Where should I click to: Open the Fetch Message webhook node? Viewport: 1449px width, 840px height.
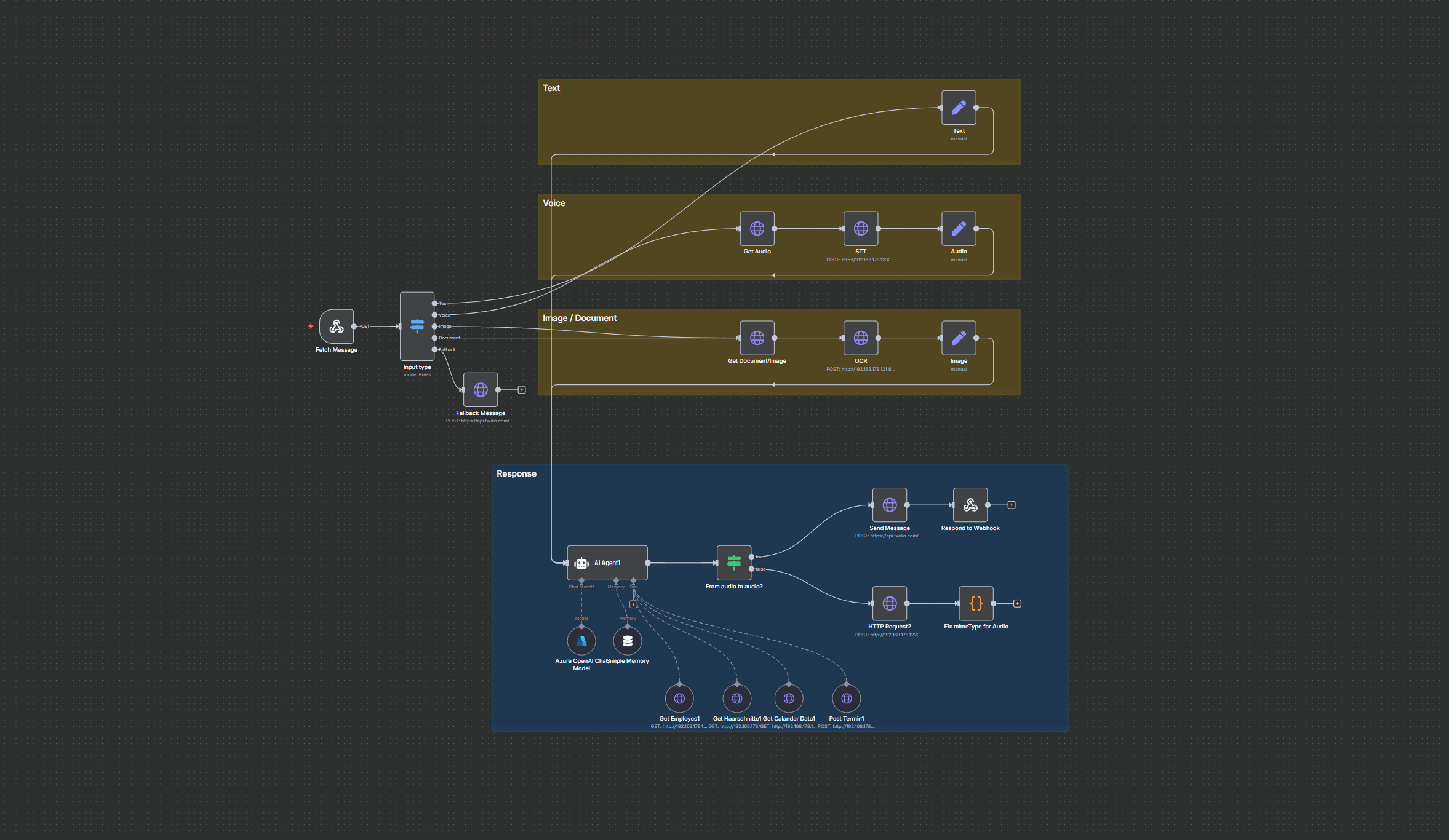[x=337, y=327]
